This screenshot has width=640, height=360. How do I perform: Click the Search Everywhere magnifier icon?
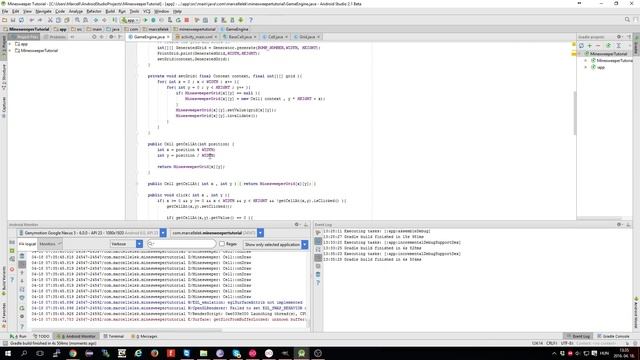pyautogui.click(x=627, y=20)
